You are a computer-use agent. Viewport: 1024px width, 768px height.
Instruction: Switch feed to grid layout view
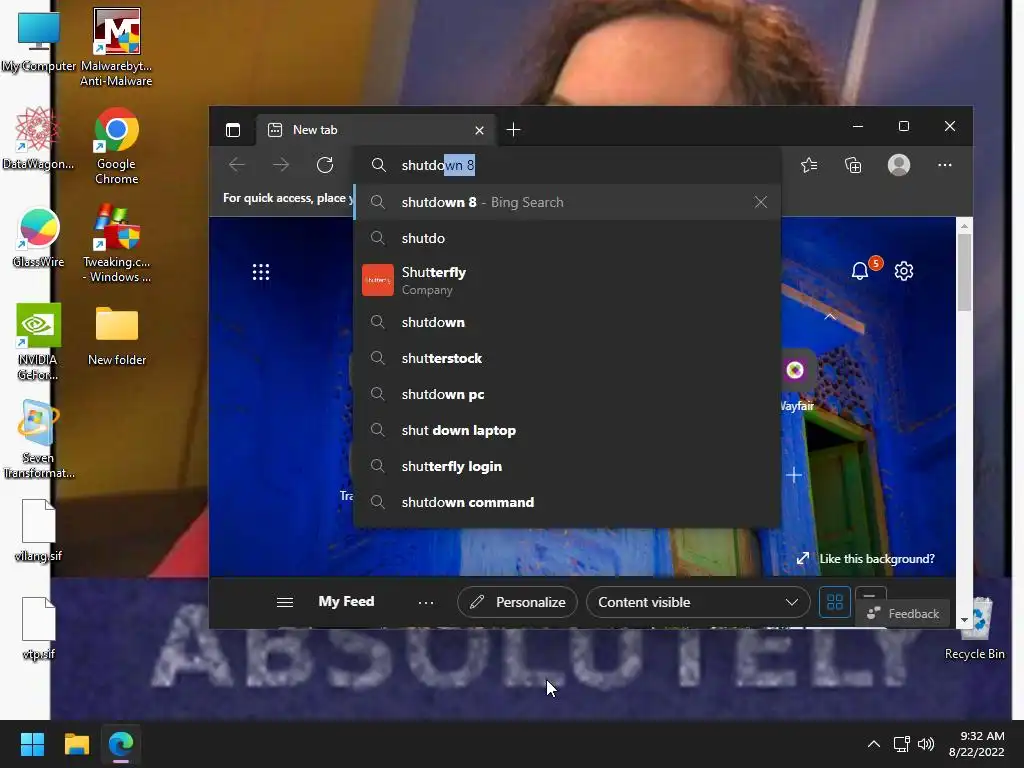835,602
